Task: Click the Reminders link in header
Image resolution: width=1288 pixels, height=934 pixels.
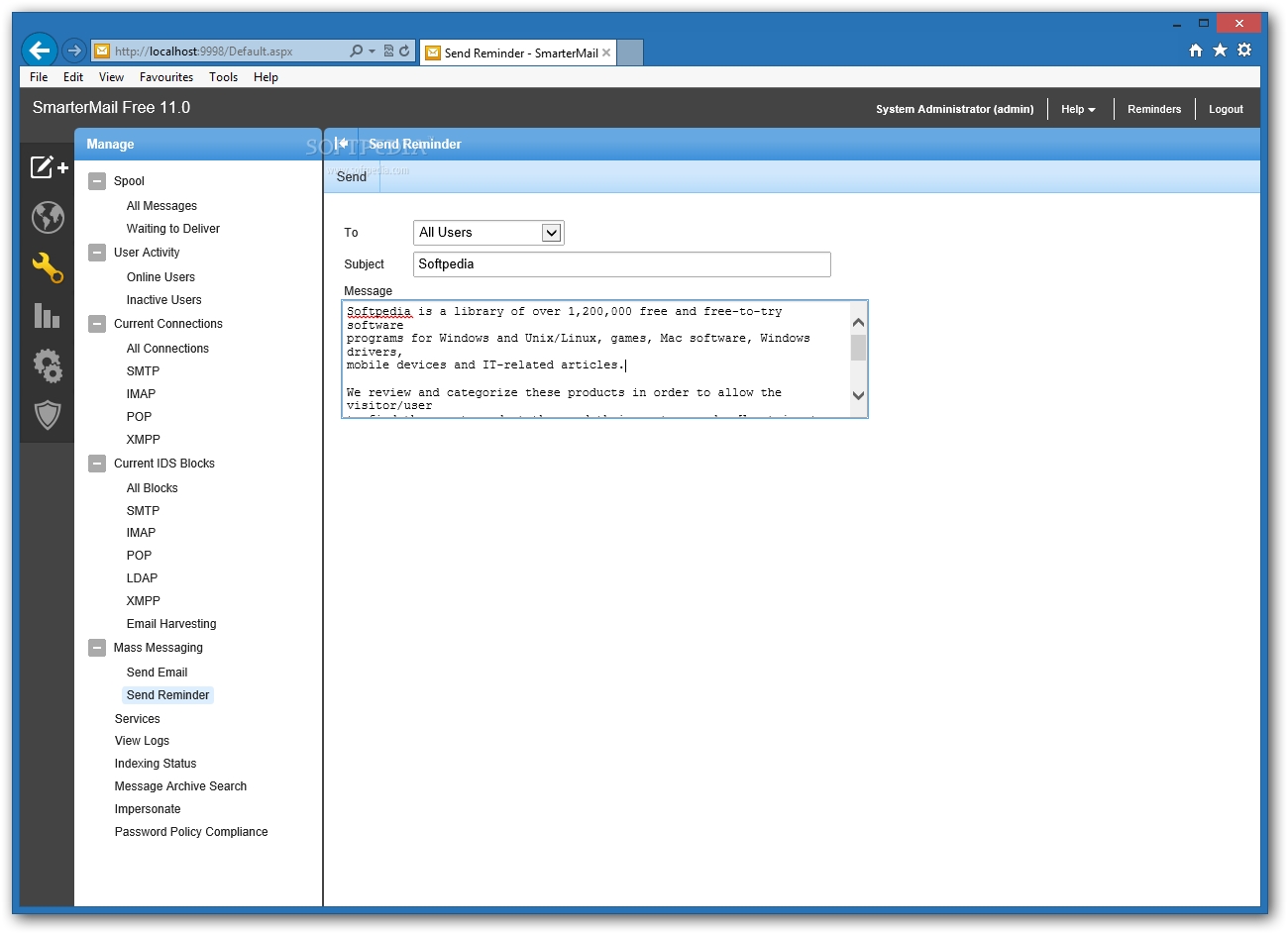Action: 1154,109
